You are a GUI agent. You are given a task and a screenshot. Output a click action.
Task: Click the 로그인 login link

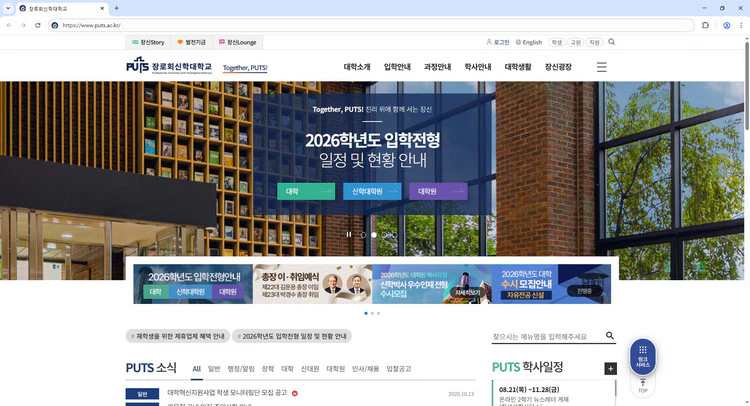coord(497,42)
